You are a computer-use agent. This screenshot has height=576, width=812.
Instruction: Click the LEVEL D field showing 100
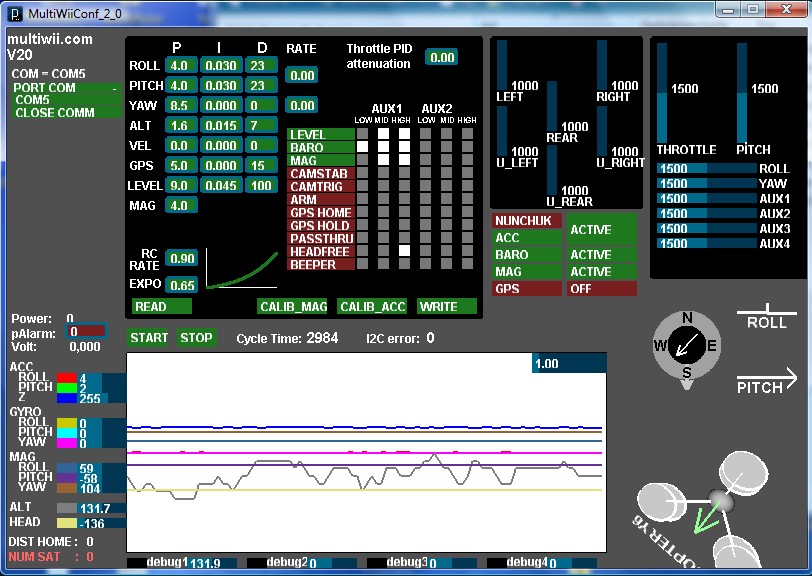(262, 185)
